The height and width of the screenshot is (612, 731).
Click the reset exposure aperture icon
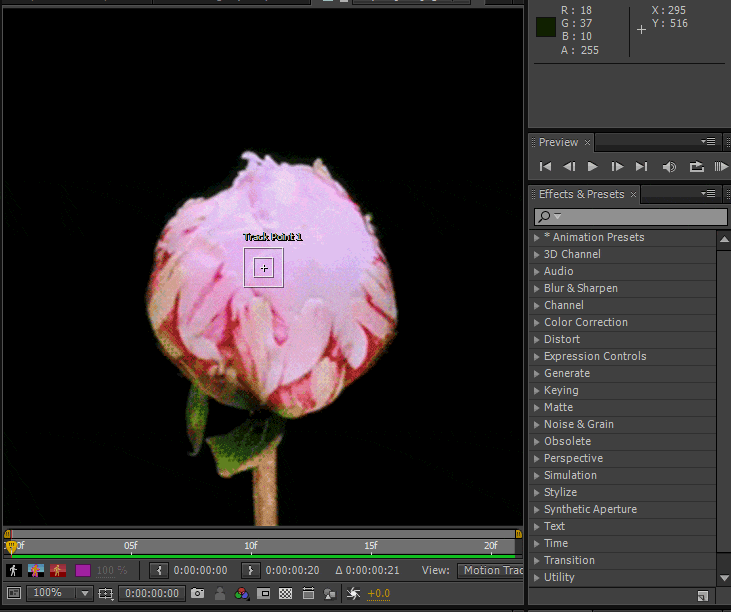[352, 594]
